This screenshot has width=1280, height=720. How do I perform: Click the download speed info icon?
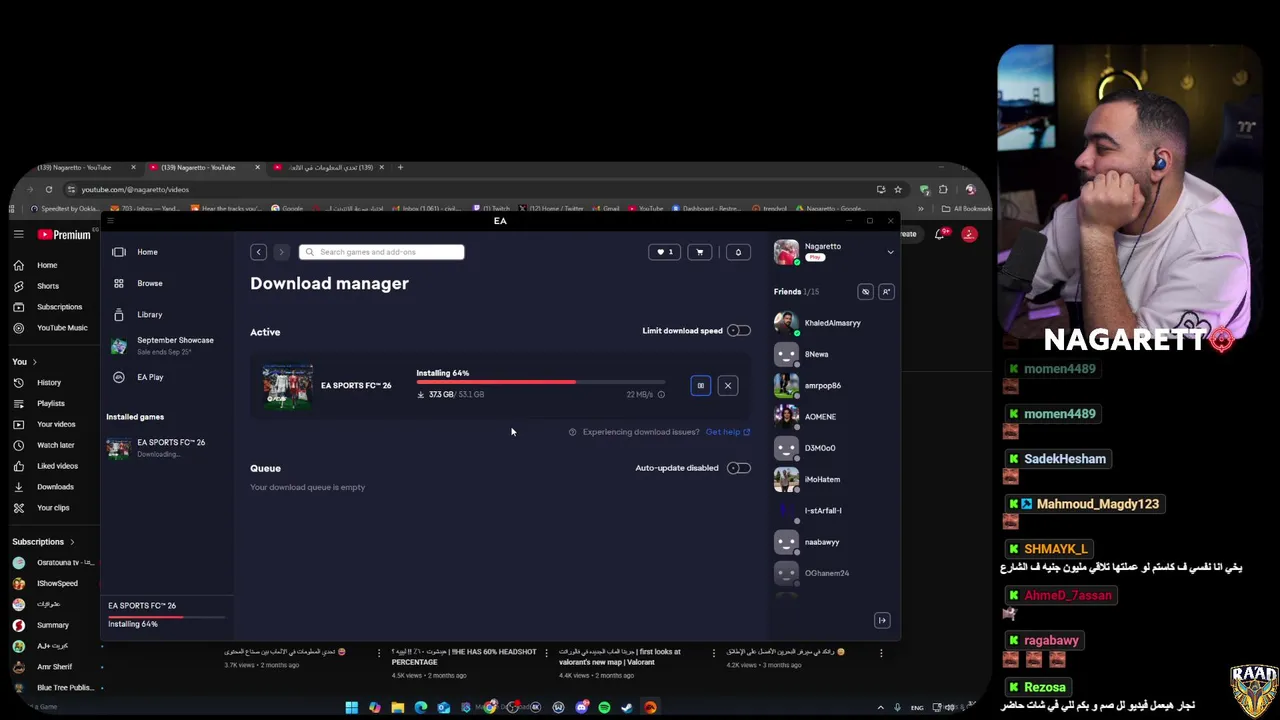click(x=661, y=395)
